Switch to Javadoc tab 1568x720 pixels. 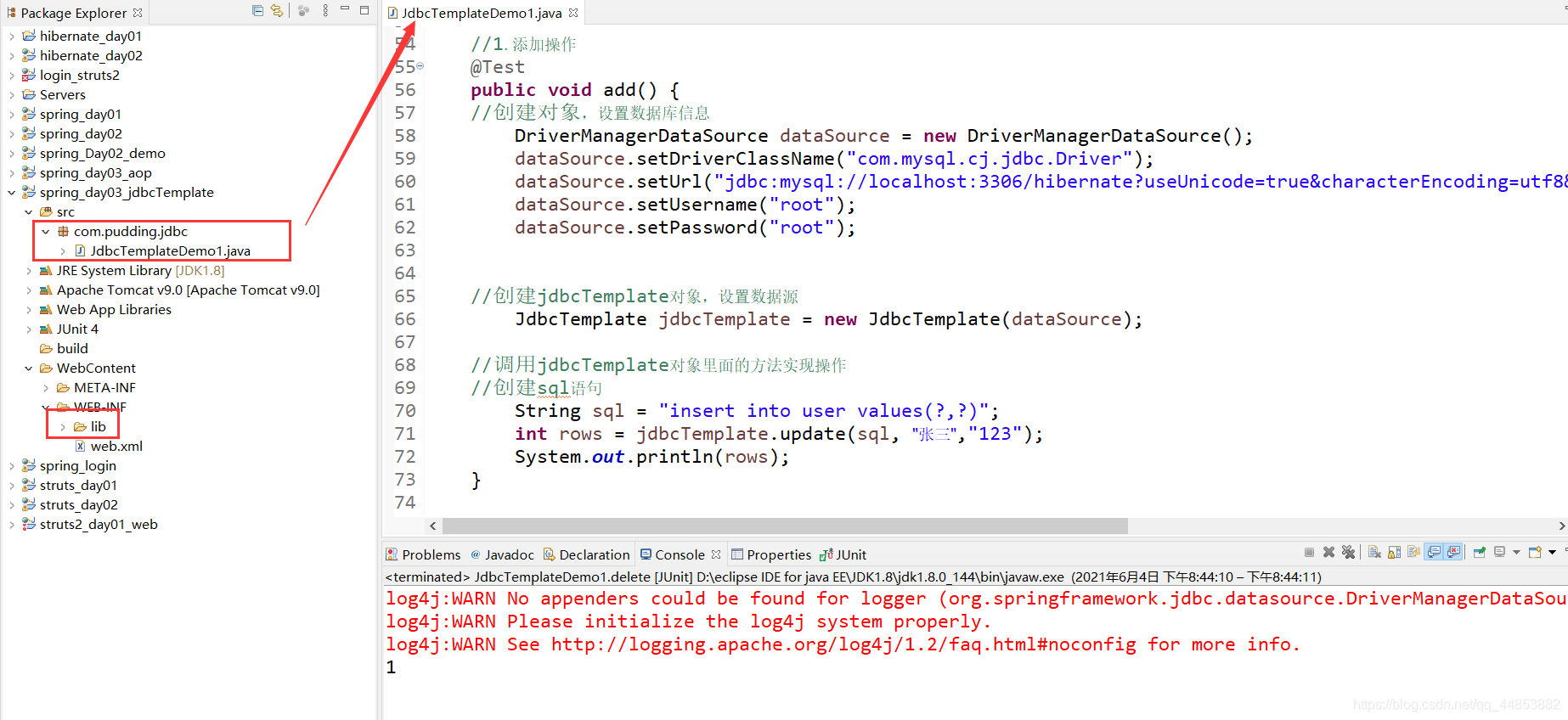502,554
